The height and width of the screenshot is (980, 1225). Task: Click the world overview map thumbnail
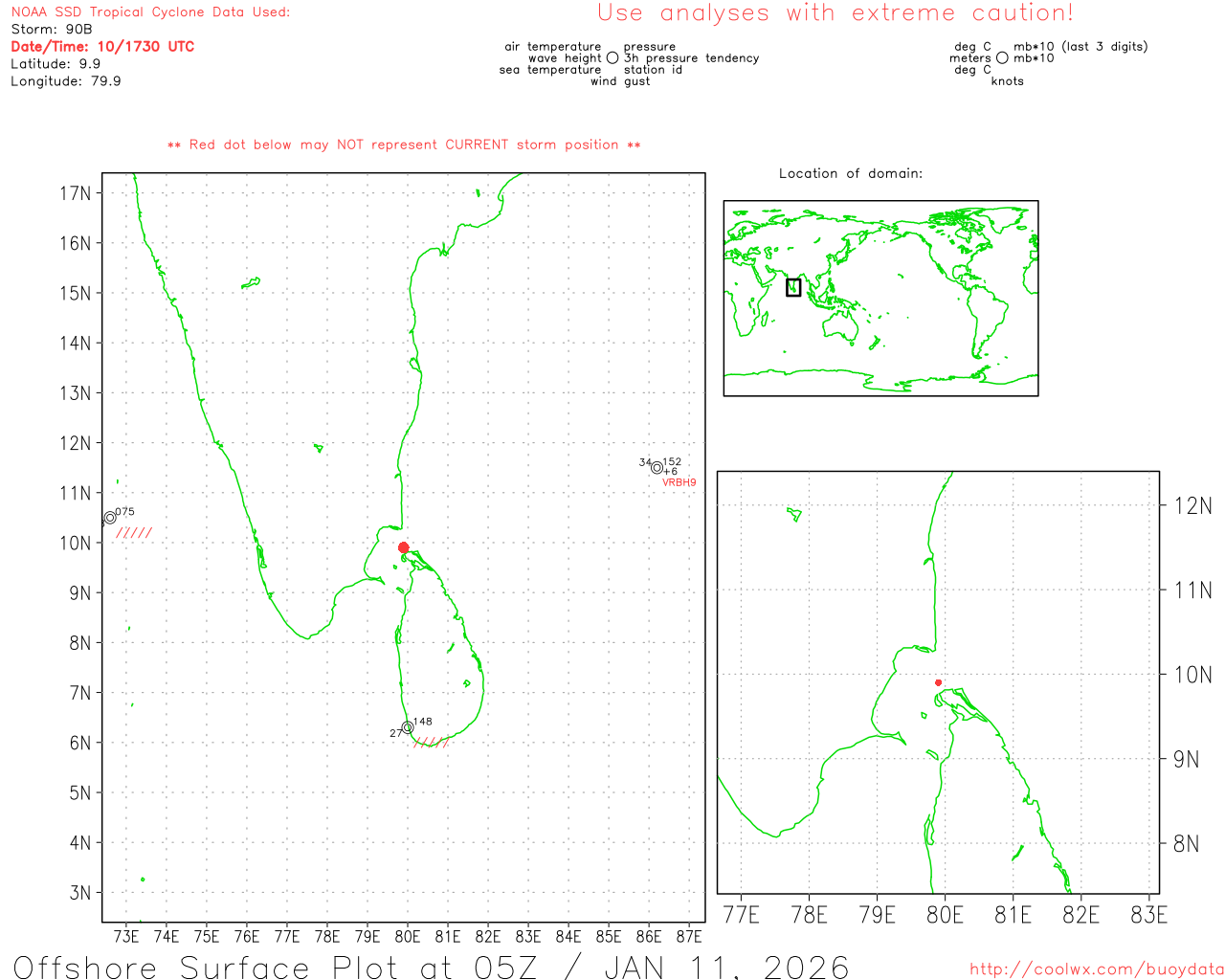pyautogui.click(x=880, y=298)
